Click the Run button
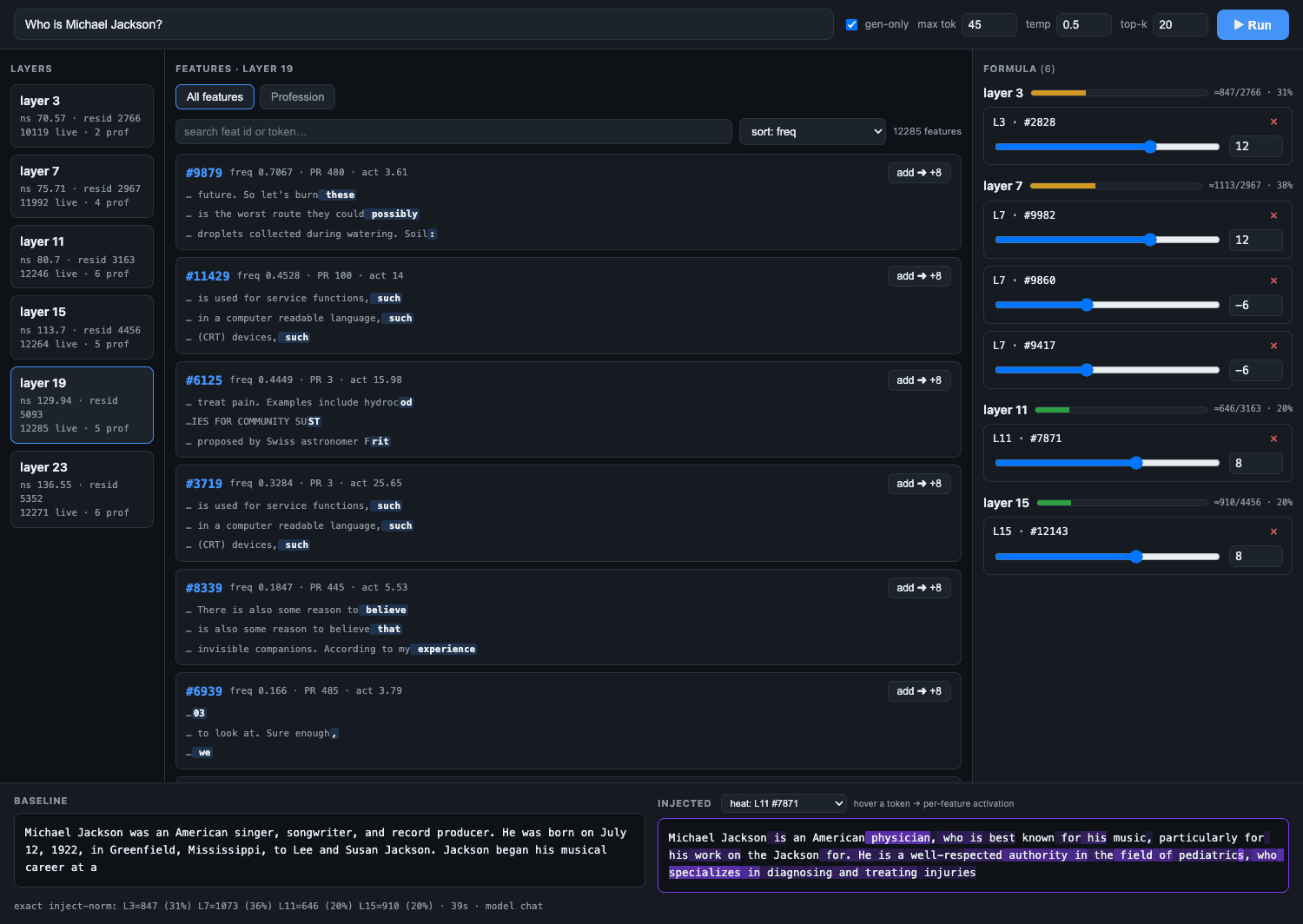Viewport: 1303px width, 924px height. click(x=1253, y=25)
